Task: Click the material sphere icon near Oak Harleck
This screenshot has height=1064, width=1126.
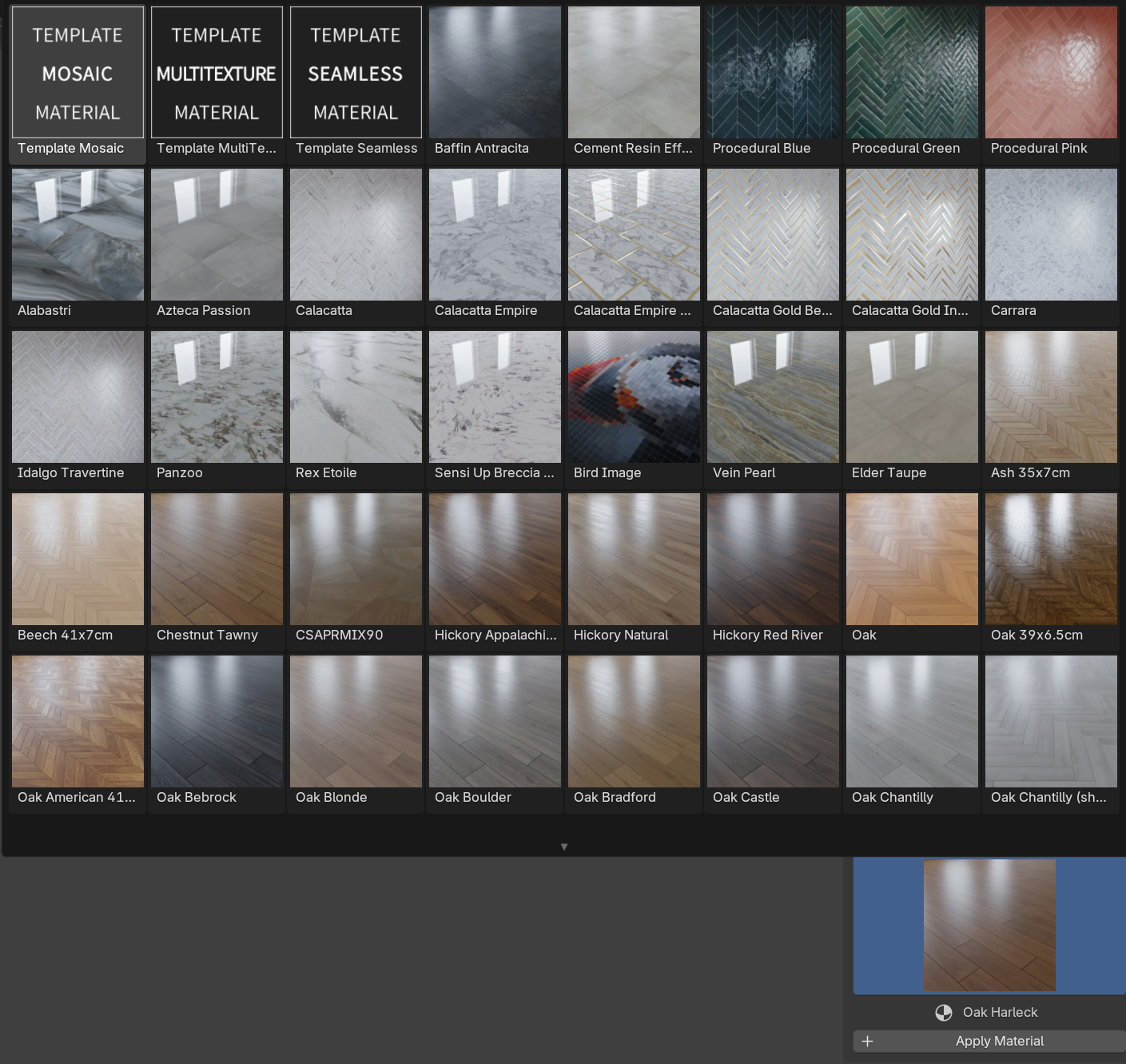Action: pos(944,1013)
